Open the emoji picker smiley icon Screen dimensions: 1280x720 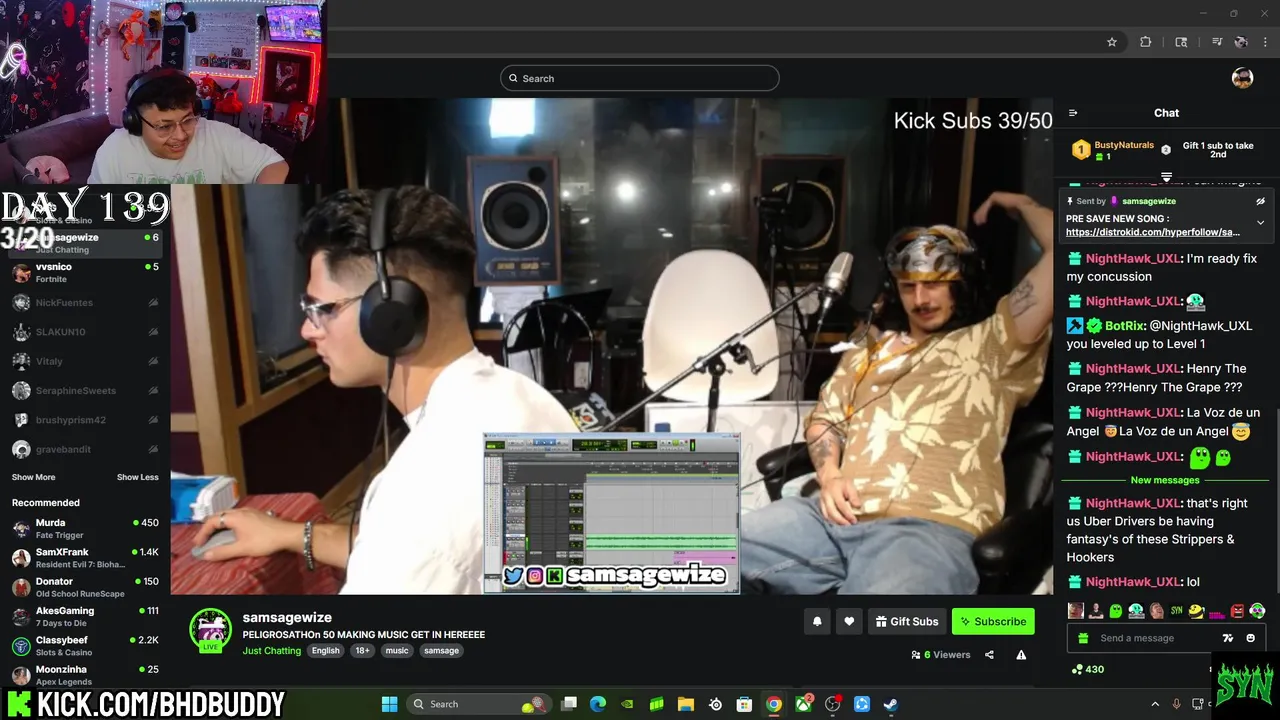[x=1251, y=638]
